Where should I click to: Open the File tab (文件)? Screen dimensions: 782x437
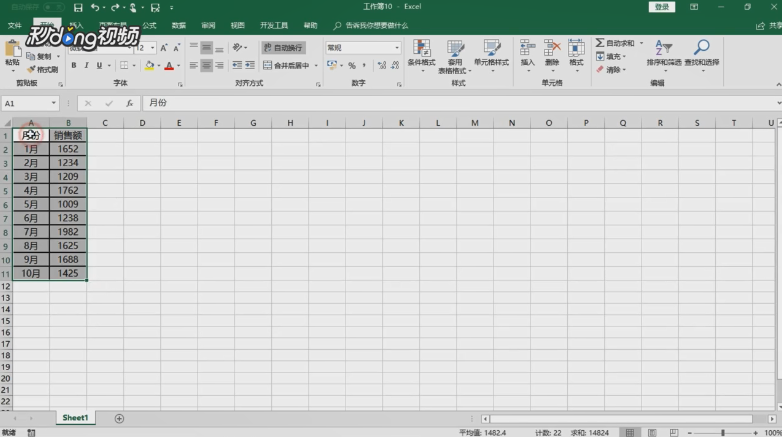14,25
